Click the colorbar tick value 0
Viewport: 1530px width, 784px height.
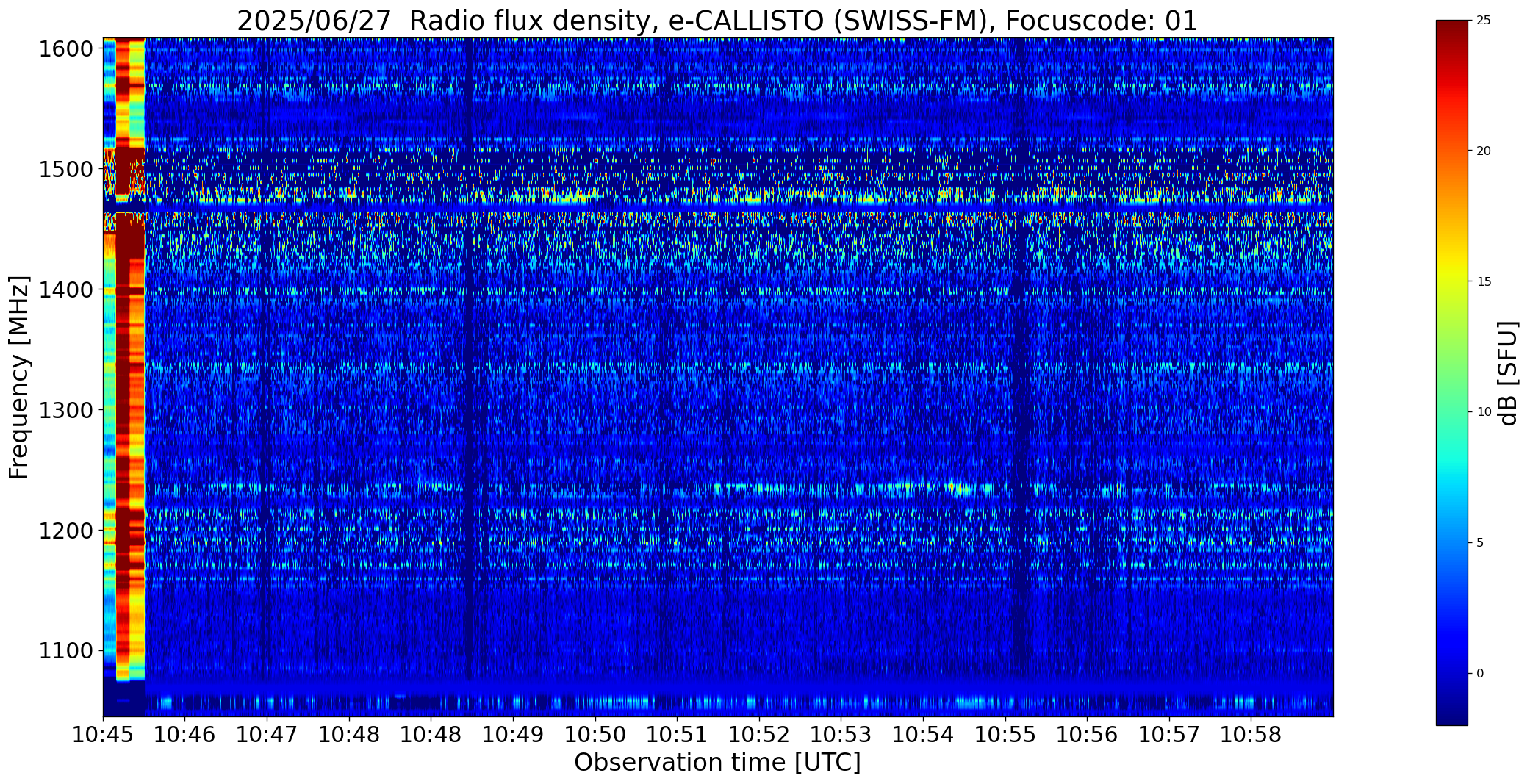tap(1480, 673)
